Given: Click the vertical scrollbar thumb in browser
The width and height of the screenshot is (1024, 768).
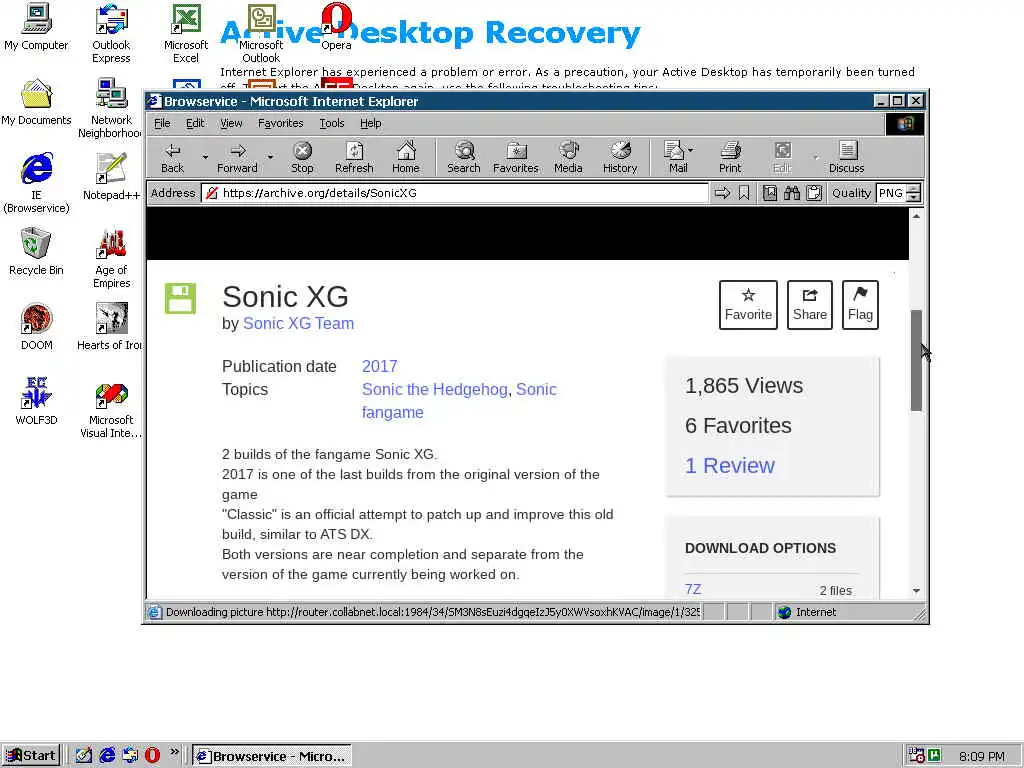Looking at the screenshot, I should pyautogui.click(x=916, y=360).
